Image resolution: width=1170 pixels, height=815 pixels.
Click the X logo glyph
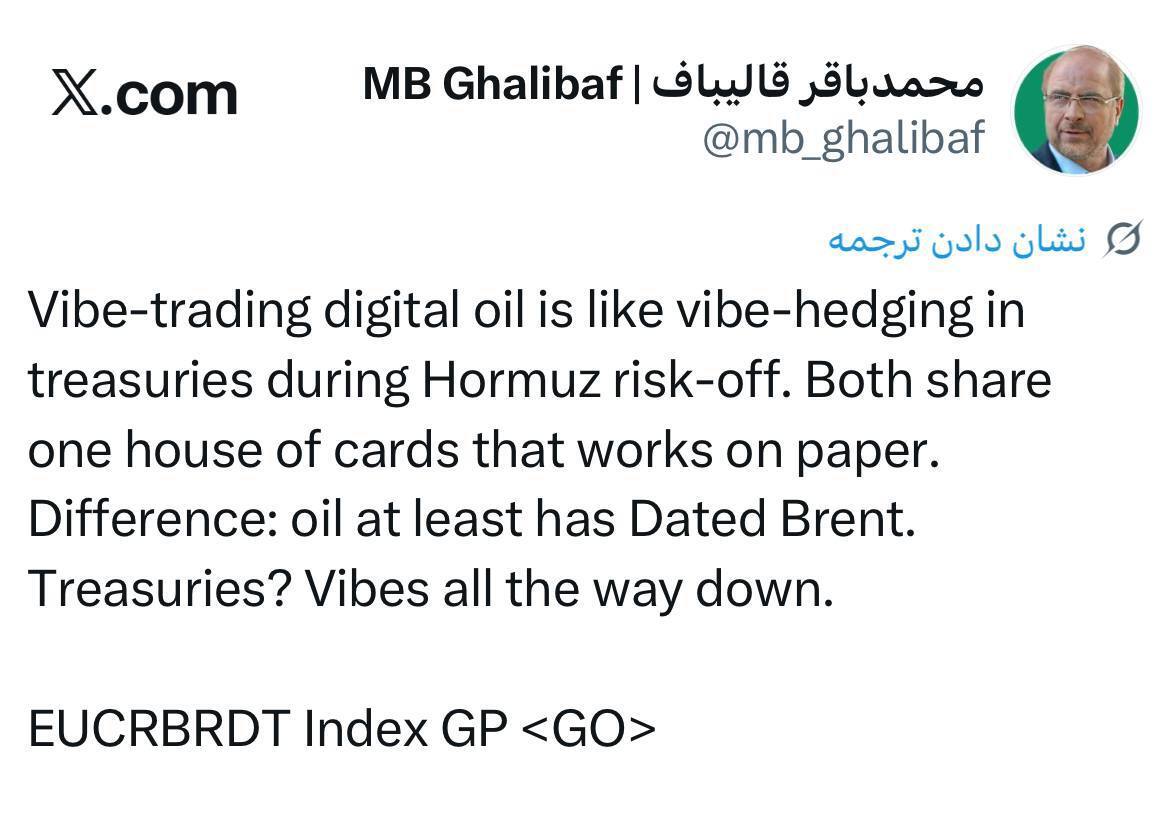(75, 95)
